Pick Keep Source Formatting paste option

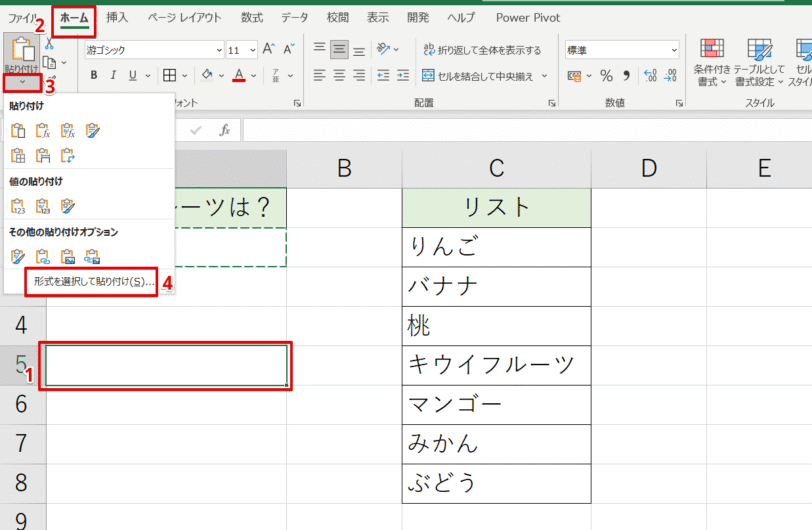pos(93,131)
